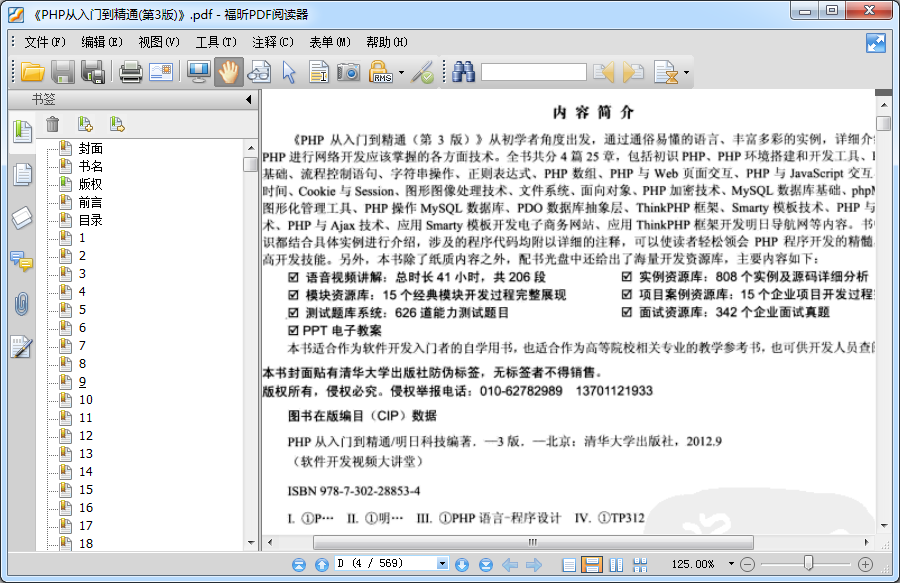Click the bookmark panel scrollbar thumb
Image resolution: width=900 pixels, height=583 pixels.
[250, 165]
